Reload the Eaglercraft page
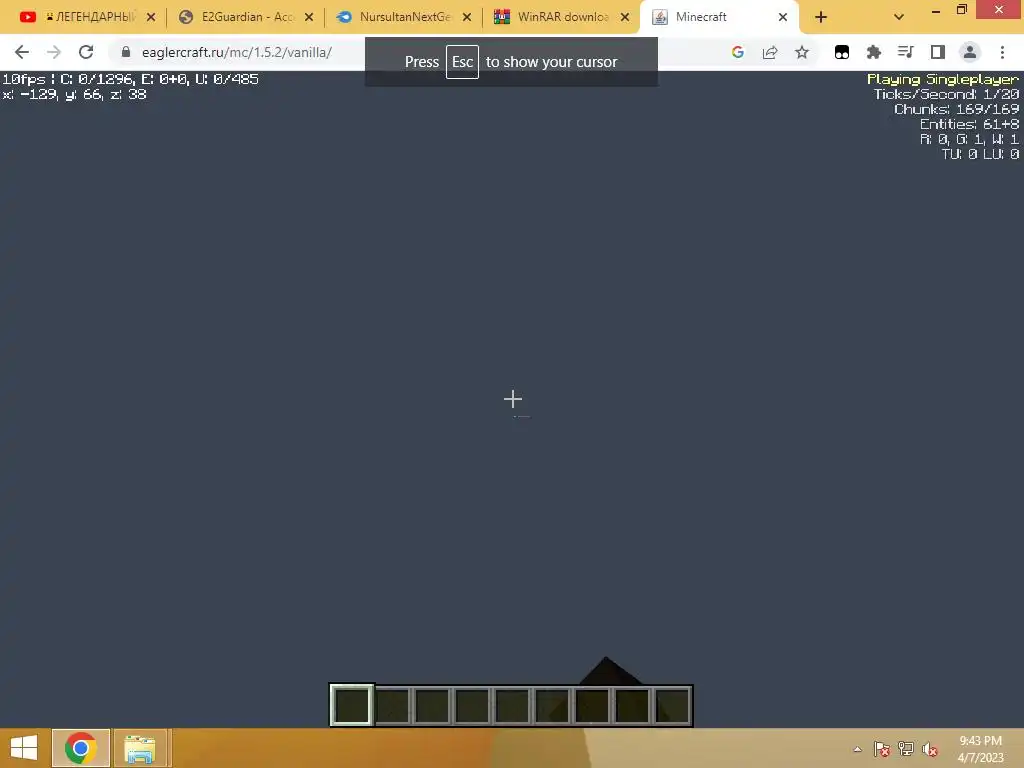This screenshot has width=1024, height=768. click(86, 52)
